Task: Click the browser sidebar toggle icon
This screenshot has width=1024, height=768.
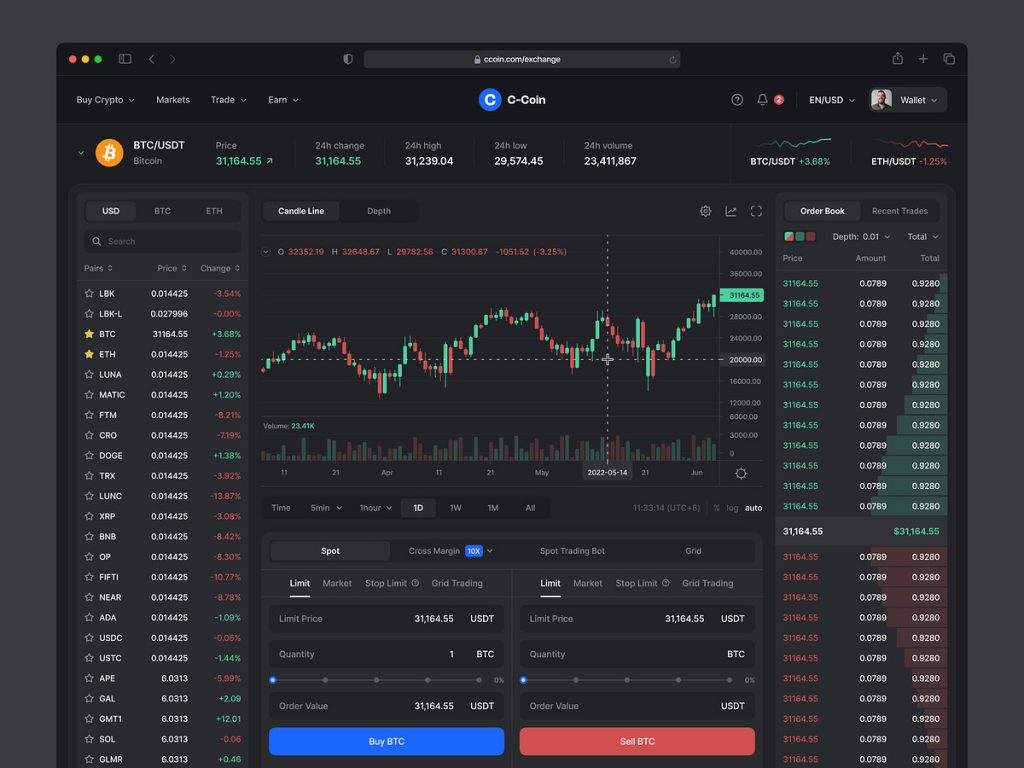Action: [125, 59]
